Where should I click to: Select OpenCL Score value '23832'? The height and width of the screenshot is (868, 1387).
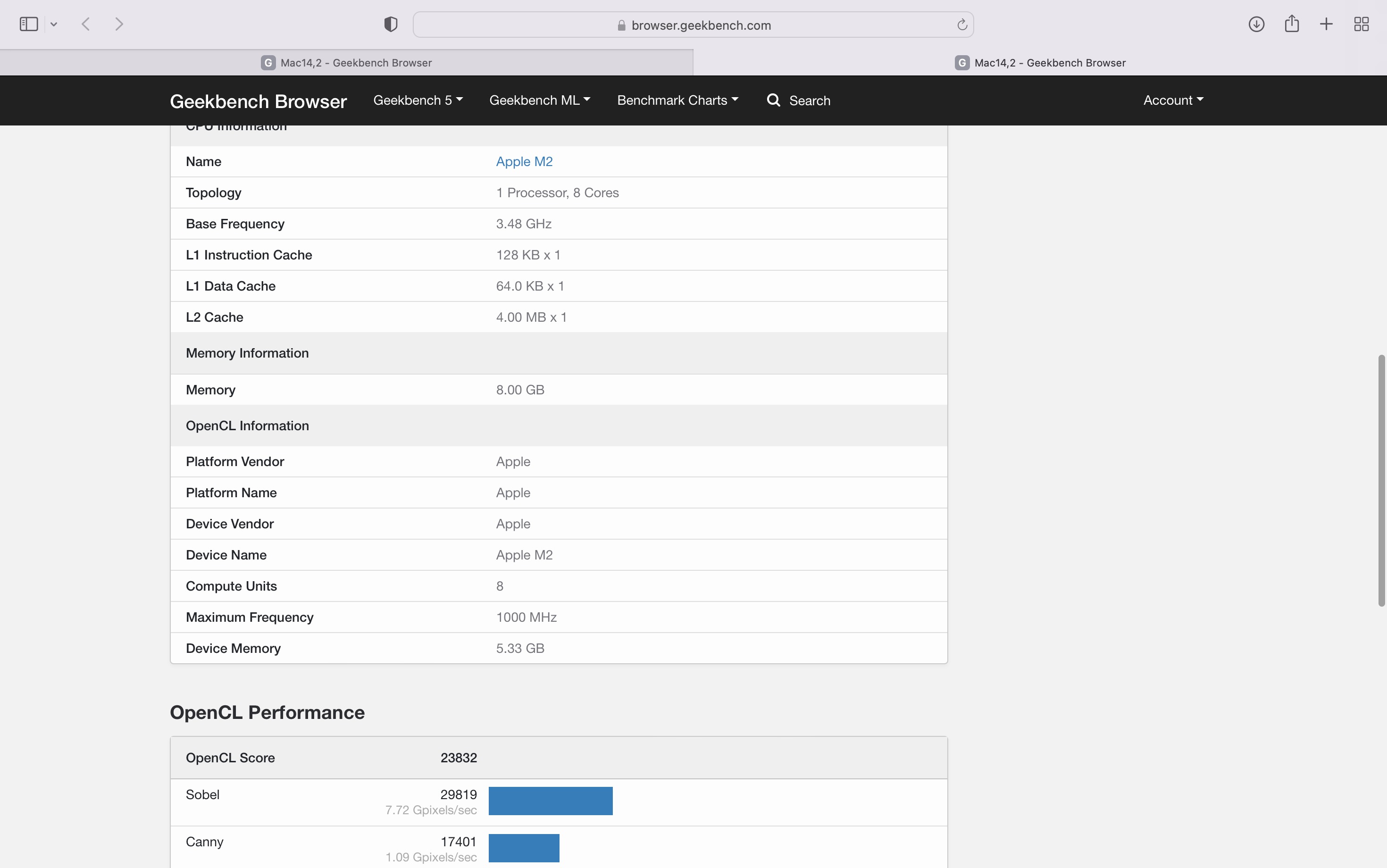(x=459, y=758)
